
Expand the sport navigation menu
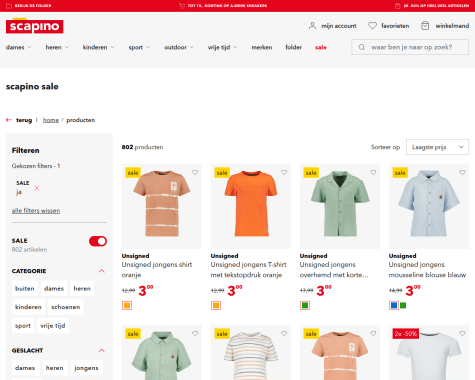pyautogui.click(x=139, y=47)
